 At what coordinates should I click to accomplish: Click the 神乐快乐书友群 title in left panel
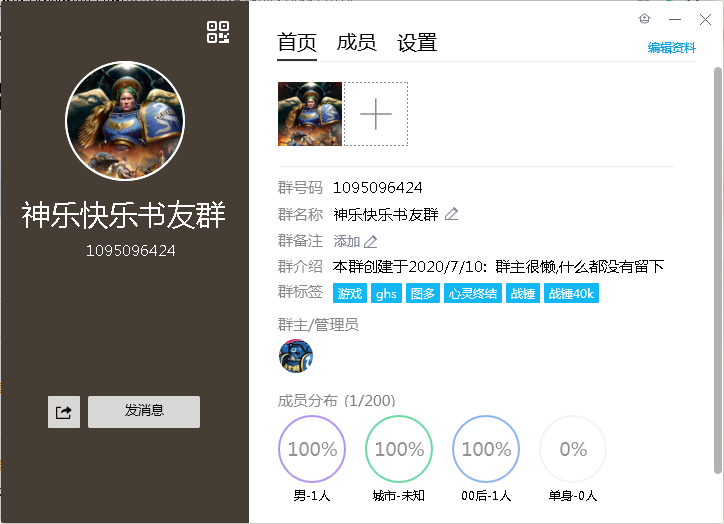(124, 215)
